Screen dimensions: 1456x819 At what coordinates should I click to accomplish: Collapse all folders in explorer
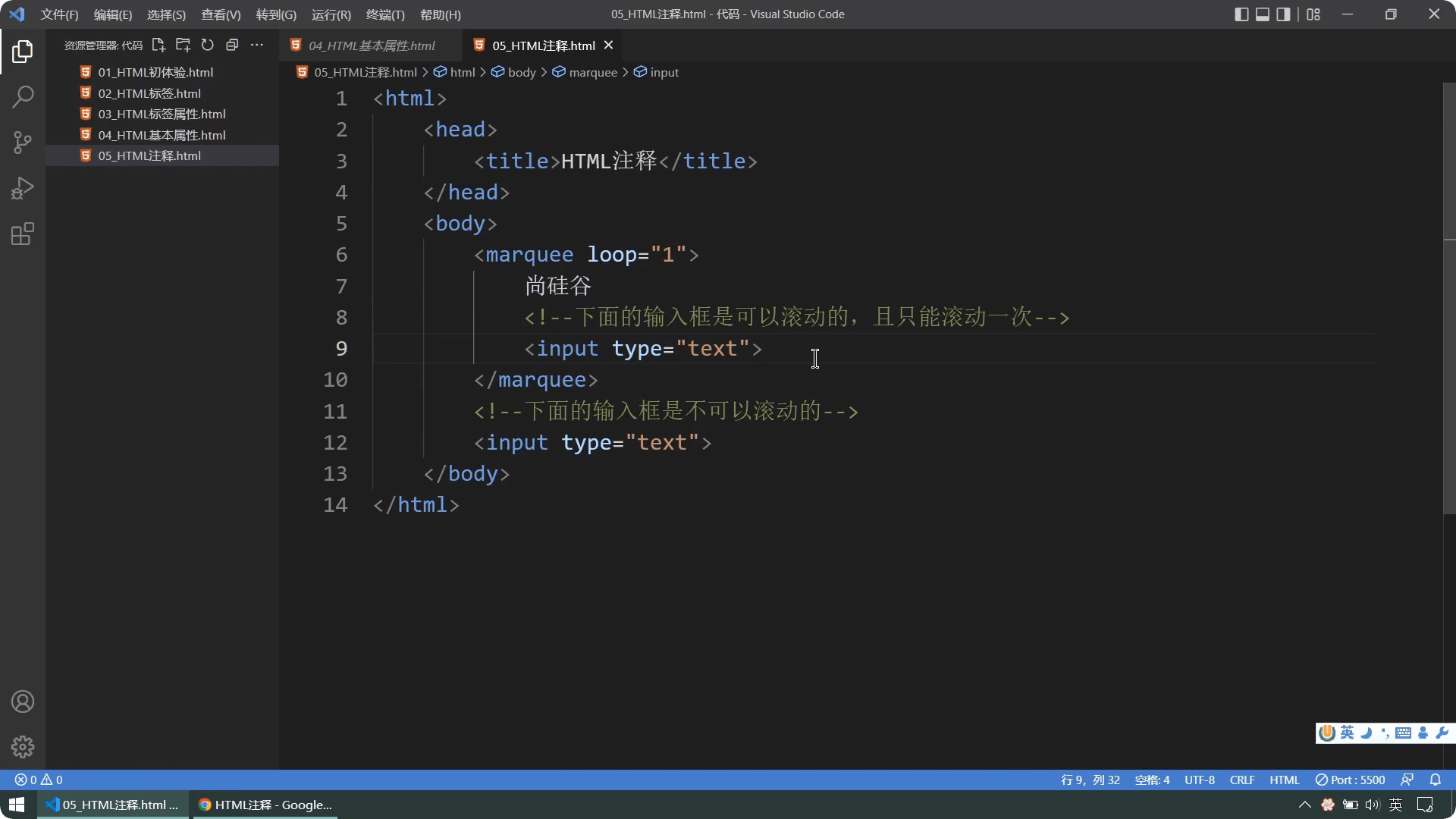tap(232, 45)
